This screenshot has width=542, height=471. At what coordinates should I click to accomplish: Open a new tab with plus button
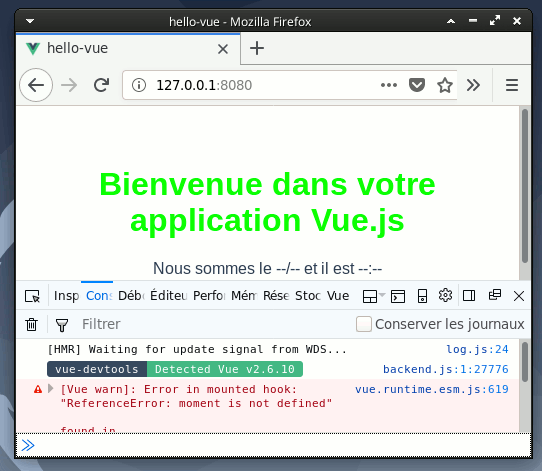click(x=257, y=48)
